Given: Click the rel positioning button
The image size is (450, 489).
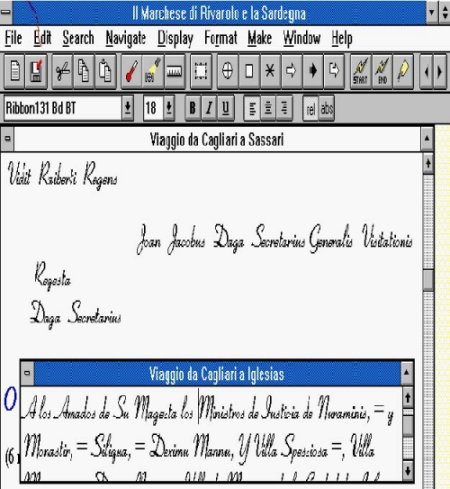Looking at the screenshot, I should pyautogui.click(x=311, y=109).
